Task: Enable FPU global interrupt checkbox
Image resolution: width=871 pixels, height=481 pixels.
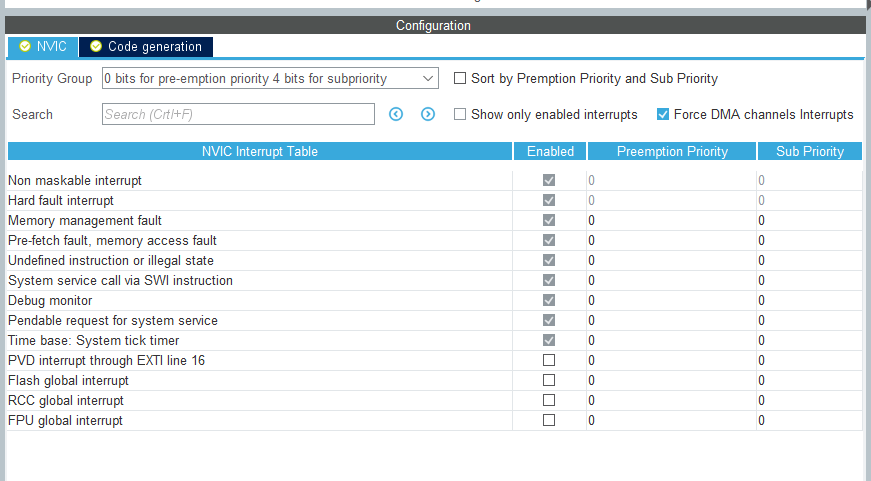Action: [549, 420]
